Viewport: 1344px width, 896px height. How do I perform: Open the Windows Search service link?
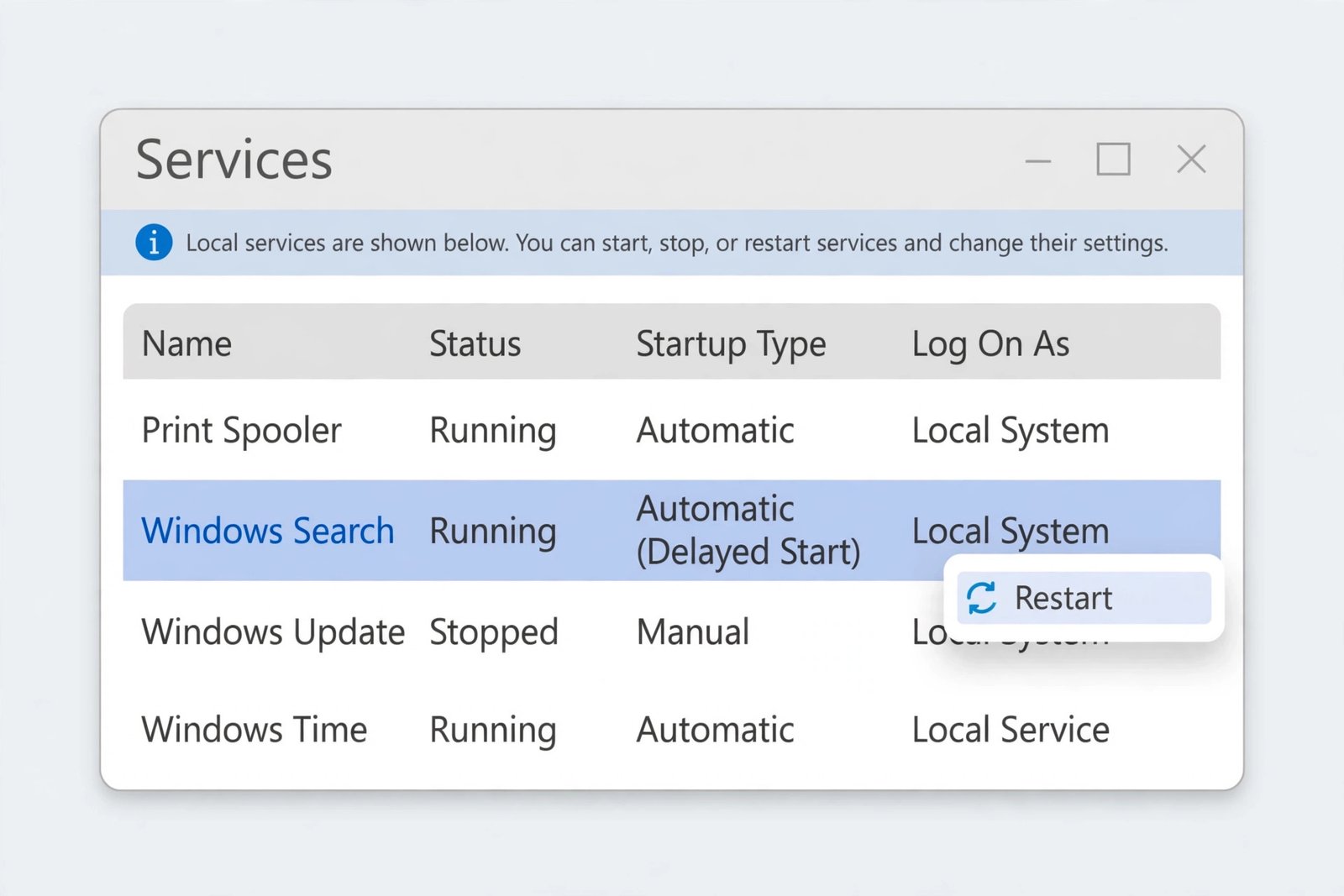click(268, 531)
